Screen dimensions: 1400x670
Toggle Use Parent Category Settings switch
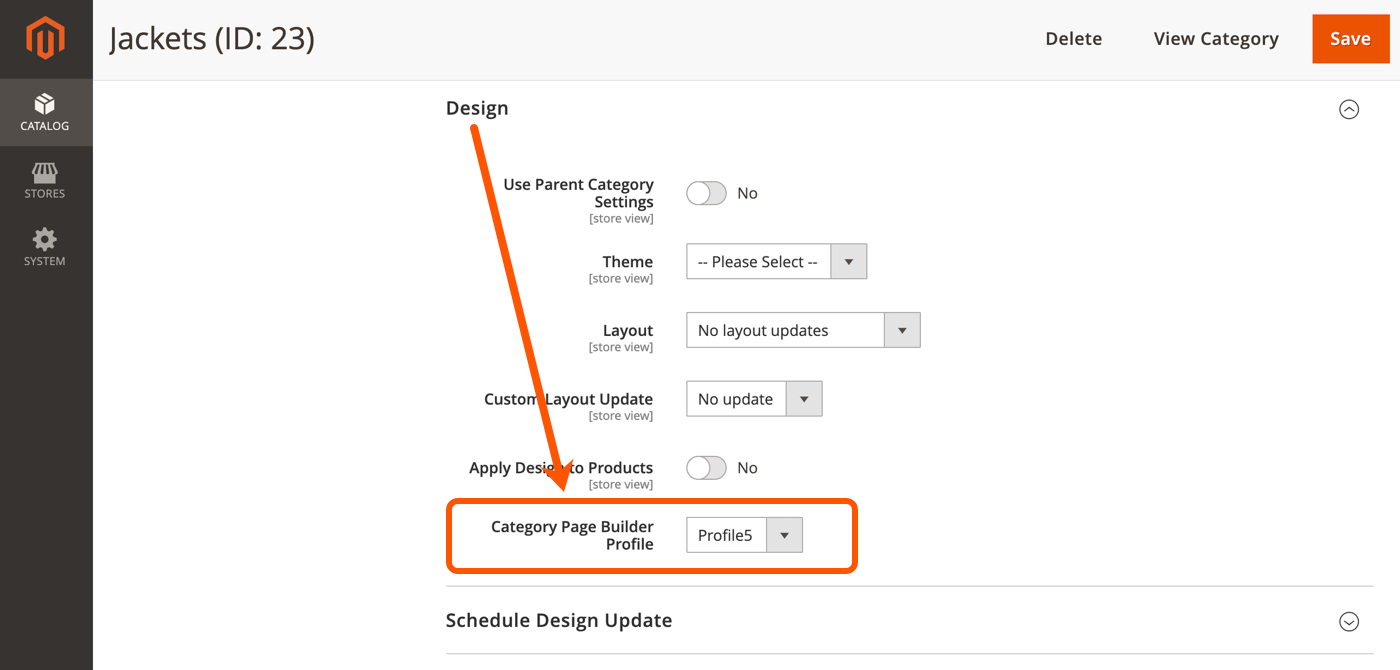tap(706, 193)
